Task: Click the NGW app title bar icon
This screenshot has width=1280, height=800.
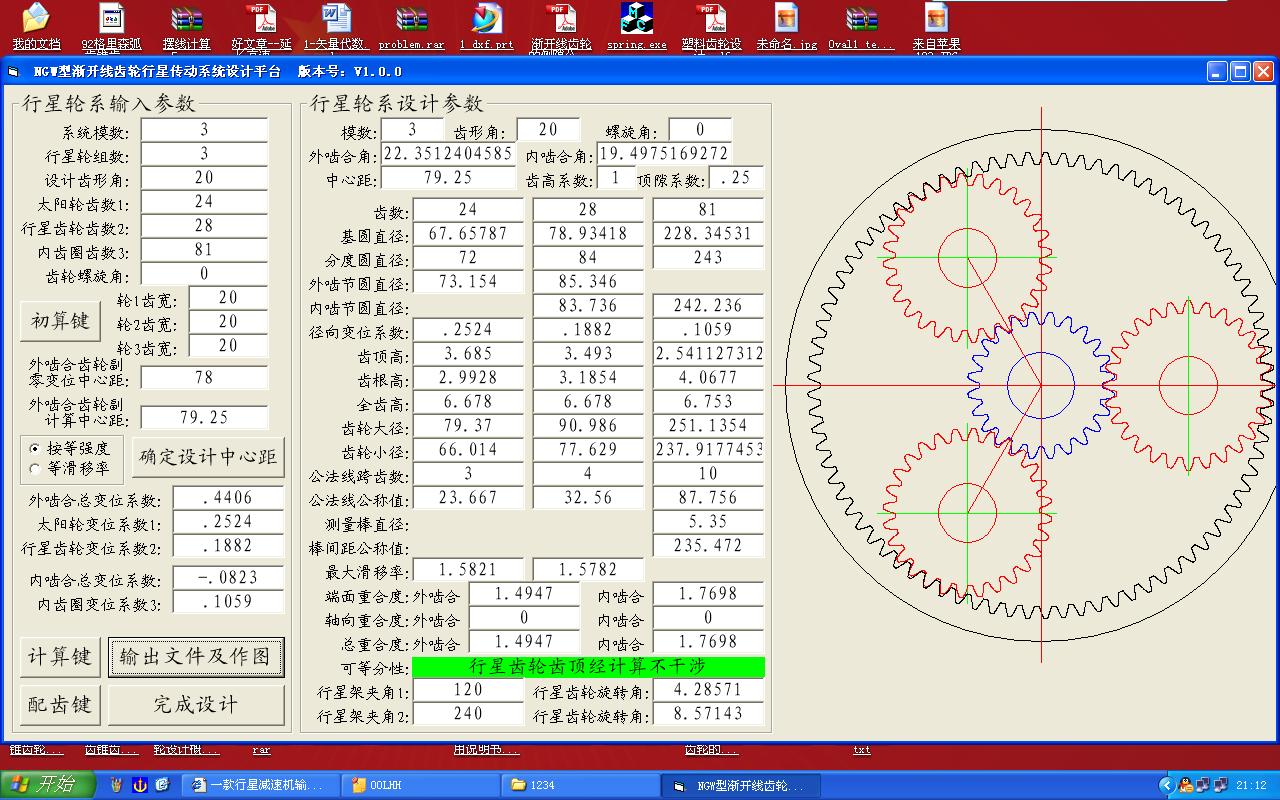Action: click(x=13, y=71)
